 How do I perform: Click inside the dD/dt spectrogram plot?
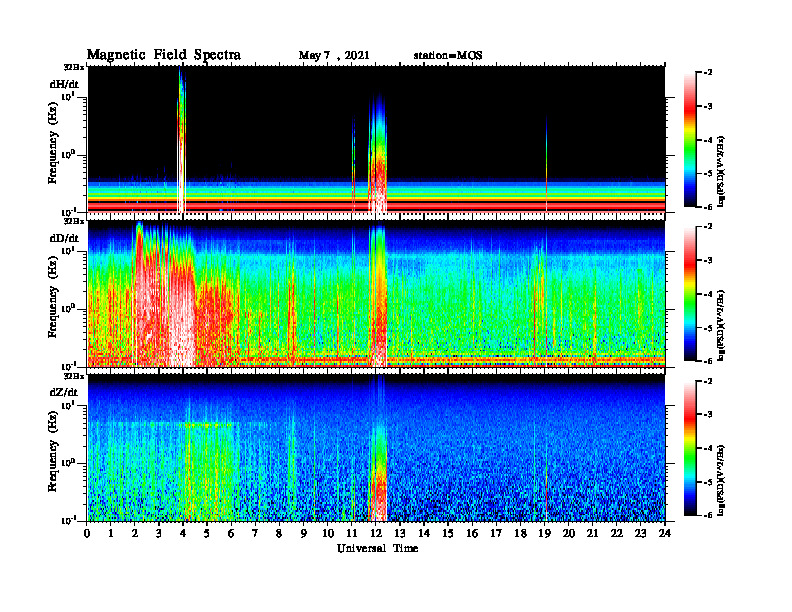click(x=376, y=293)
